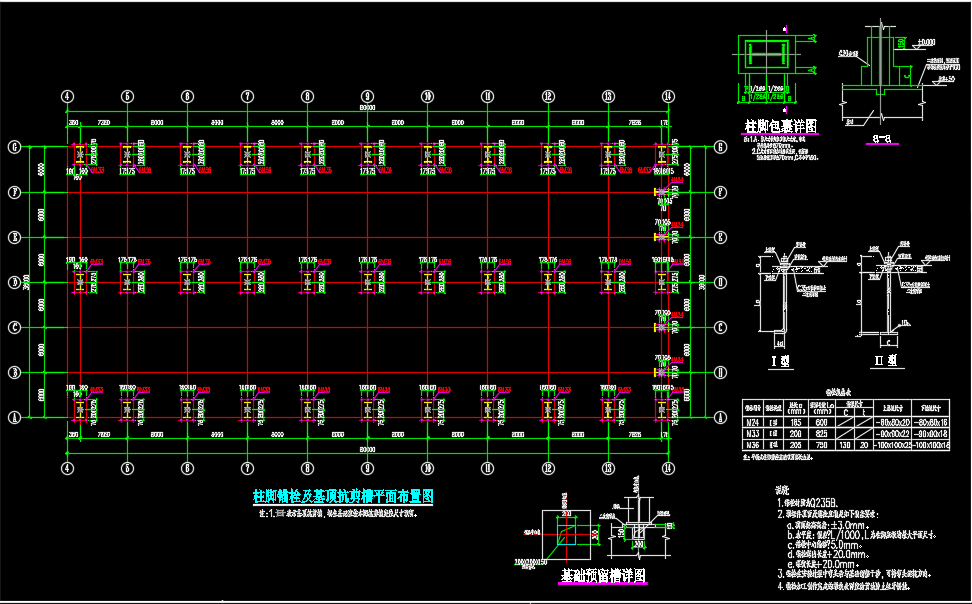
Task: Click the C column header in the anchor table
Action: (846, 412)
